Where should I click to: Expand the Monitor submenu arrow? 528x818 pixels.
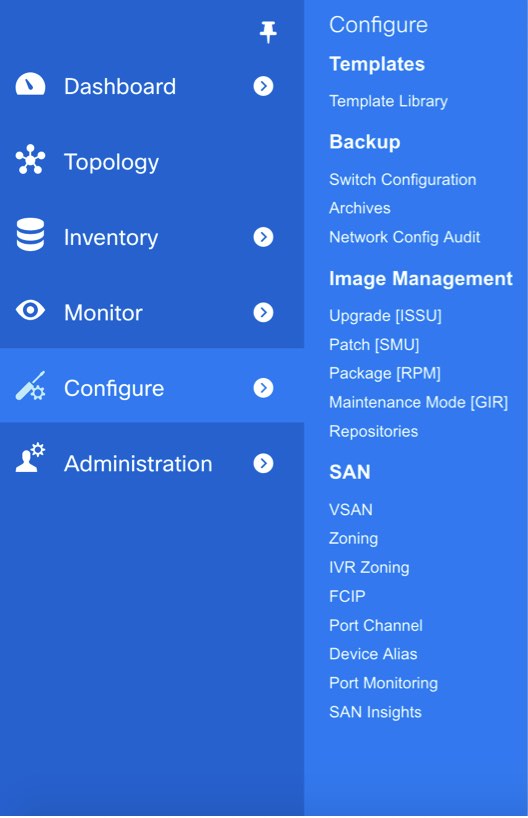[x=263, y=312]
